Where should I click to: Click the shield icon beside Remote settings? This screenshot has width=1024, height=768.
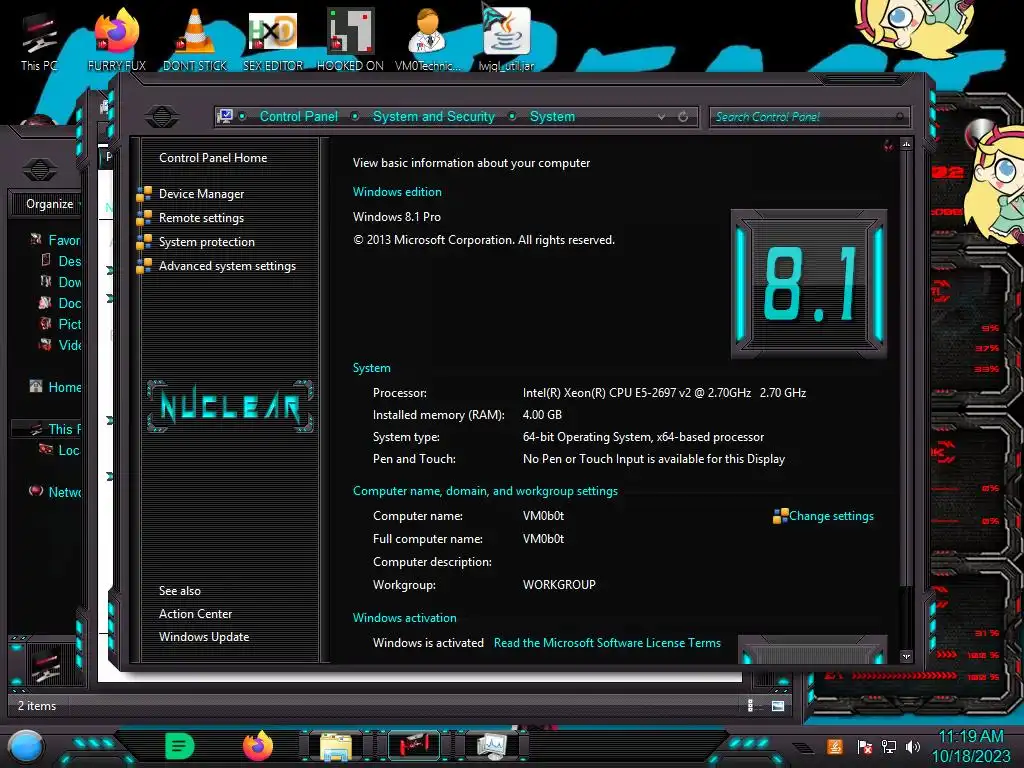(144, 218)
